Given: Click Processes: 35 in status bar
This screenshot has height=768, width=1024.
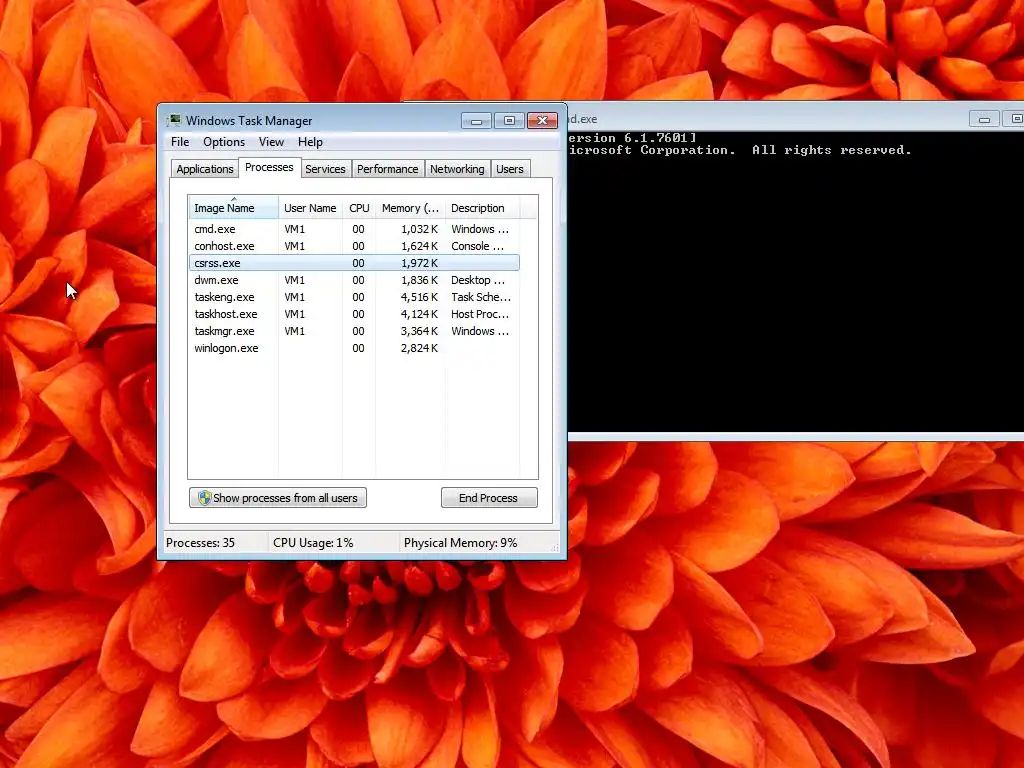Looking at the screenshot, I should (x=200, y=543).
